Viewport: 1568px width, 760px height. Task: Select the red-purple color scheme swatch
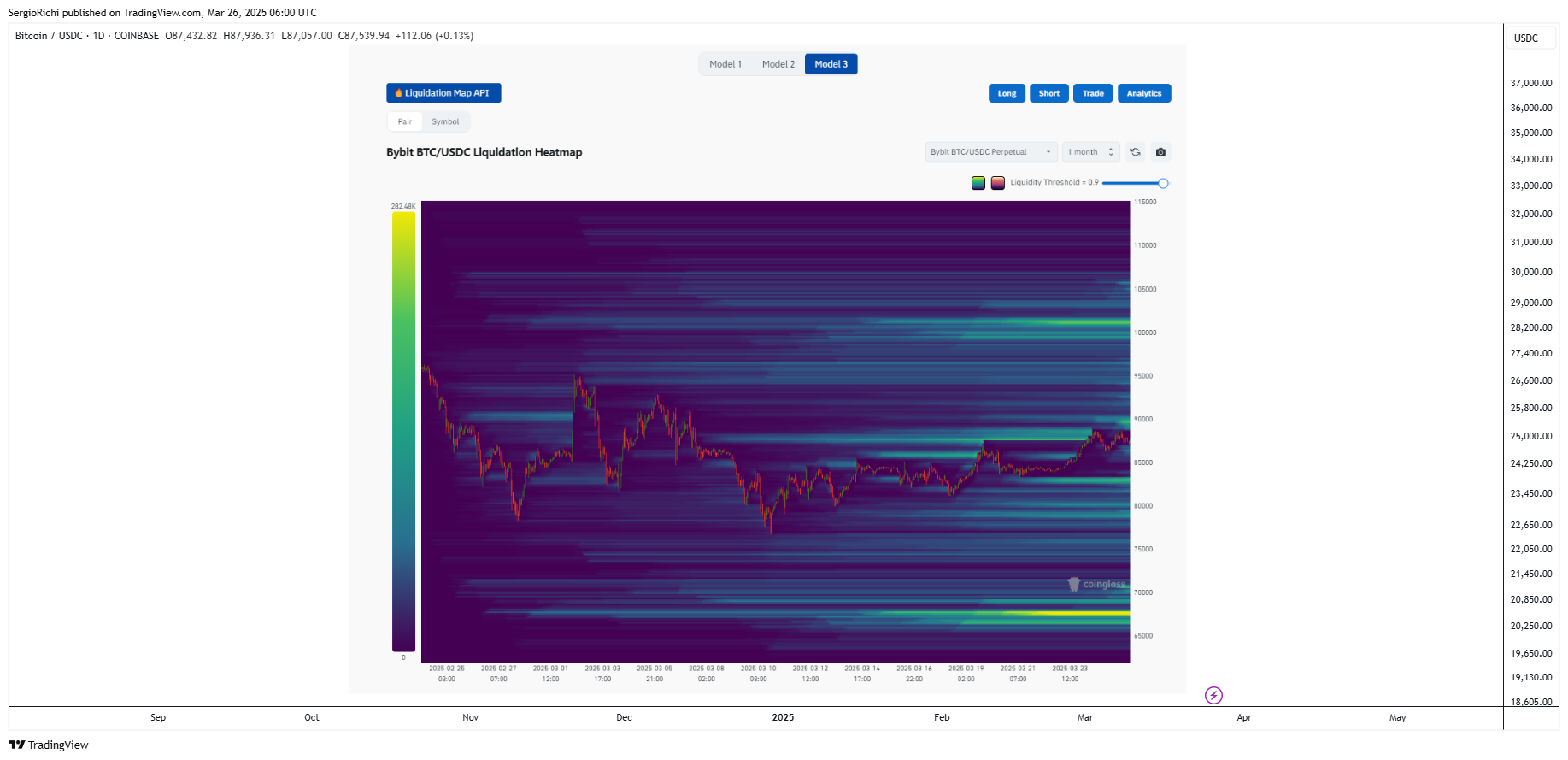pos(997,183)
